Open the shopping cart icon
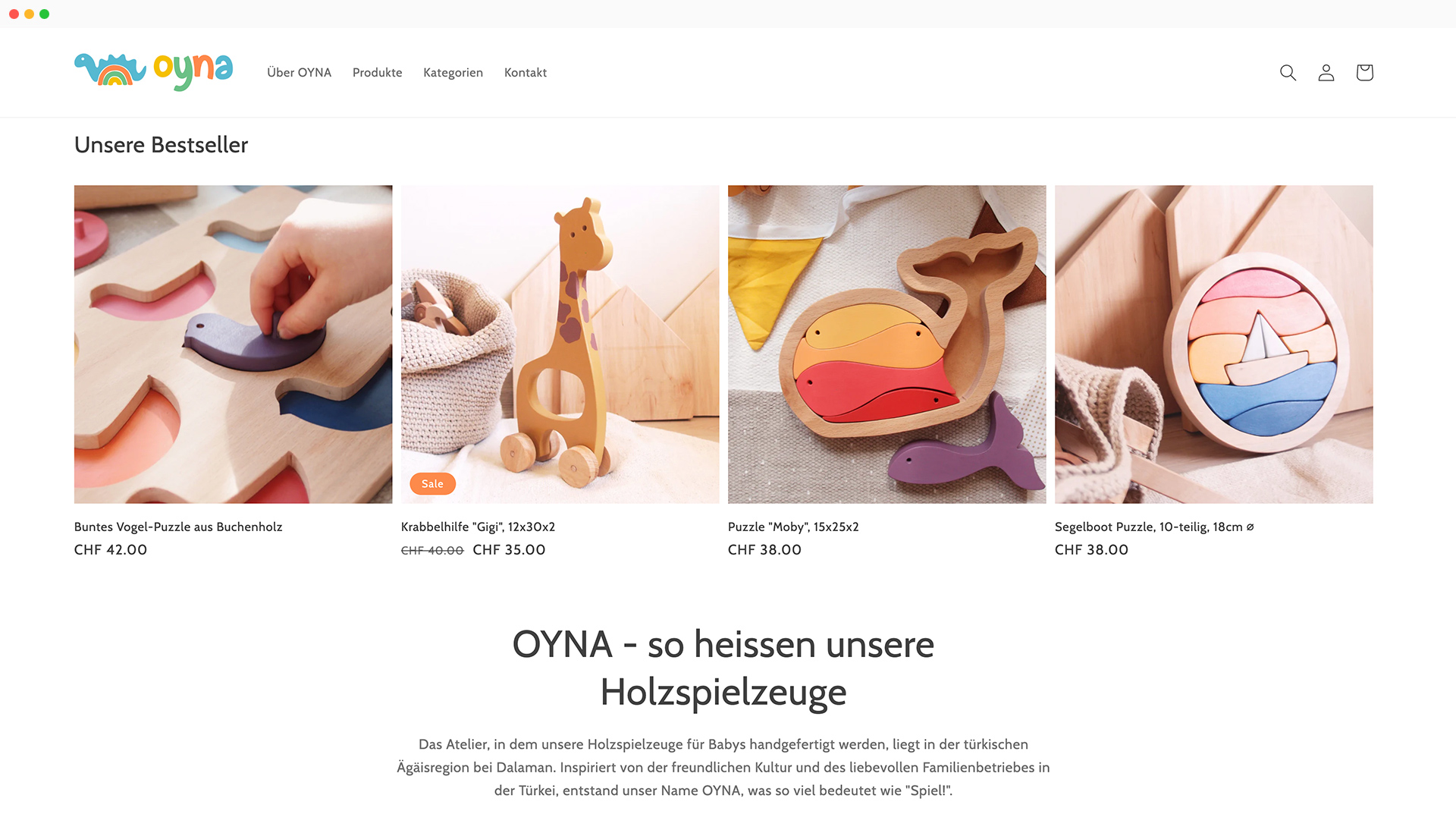The image size is (1456, 830). pos(1364,72)
